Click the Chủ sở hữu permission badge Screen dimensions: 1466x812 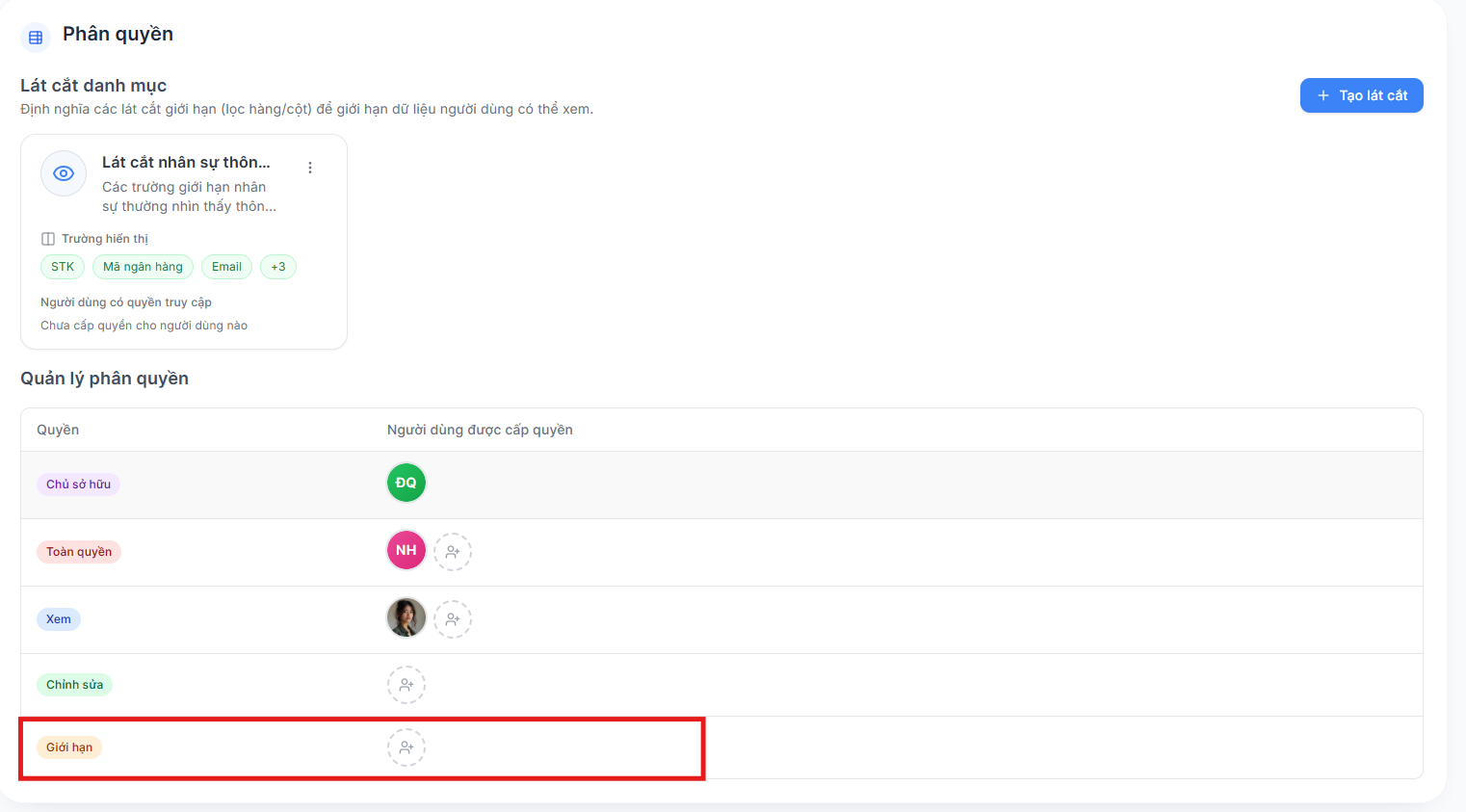tap(78, 485)
